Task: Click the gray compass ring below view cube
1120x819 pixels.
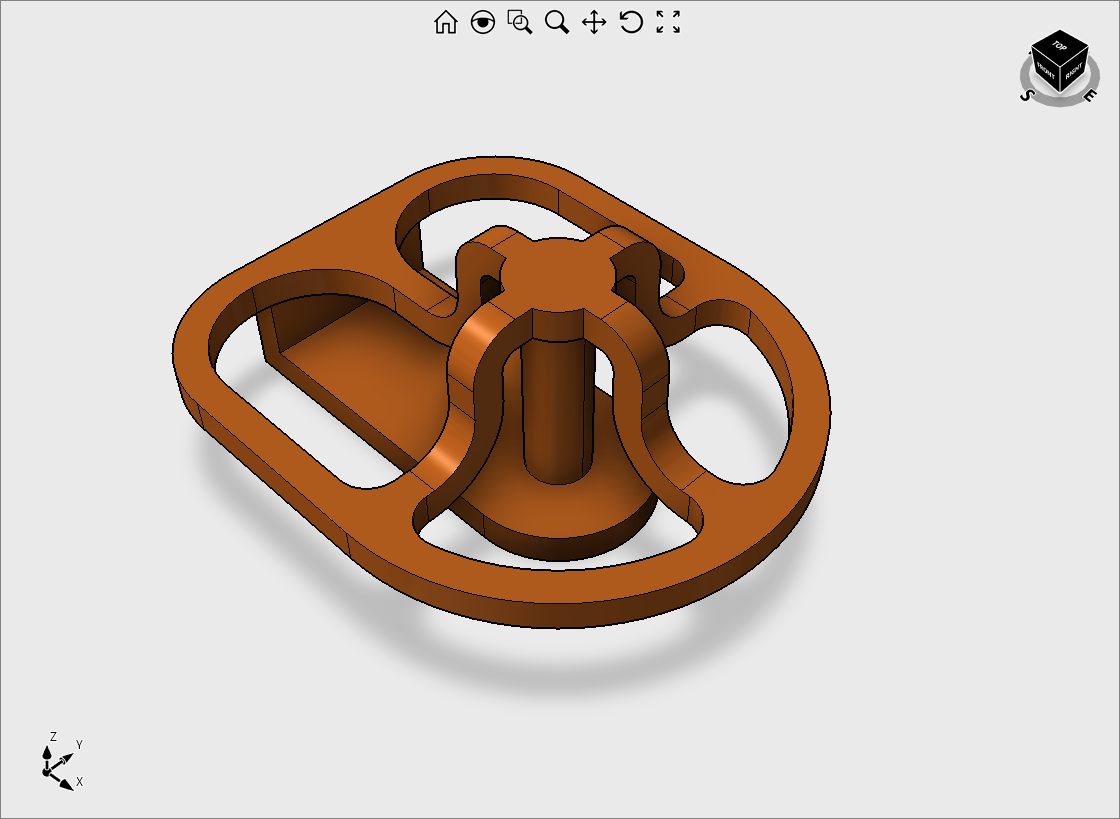Action: (1059, 101)
